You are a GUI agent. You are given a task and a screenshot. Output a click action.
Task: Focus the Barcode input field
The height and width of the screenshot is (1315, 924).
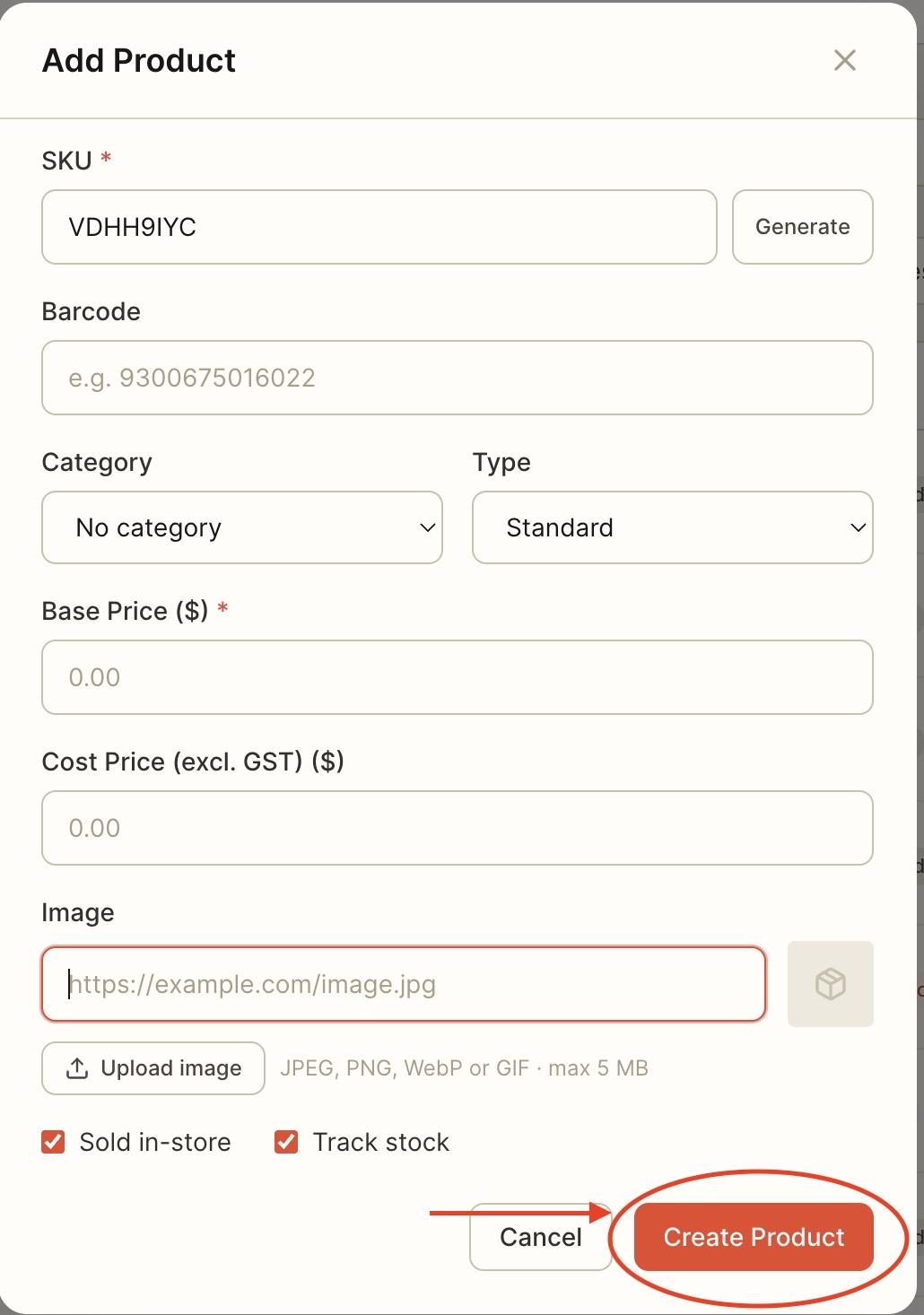click(x=458, y=378)
